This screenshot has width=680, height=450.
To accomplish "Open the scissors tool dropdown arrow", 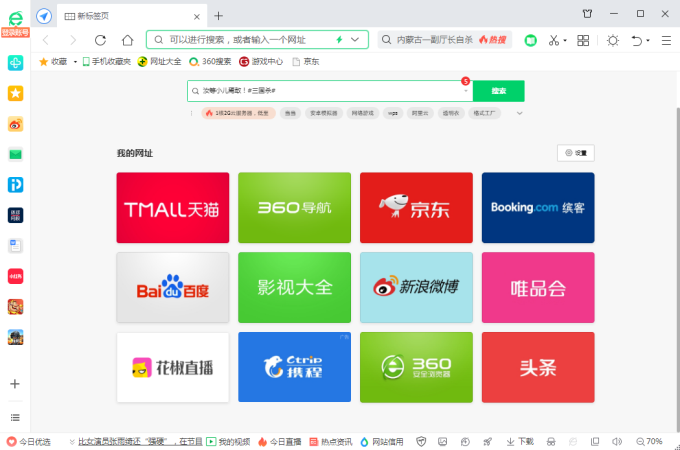I will 565,41.
